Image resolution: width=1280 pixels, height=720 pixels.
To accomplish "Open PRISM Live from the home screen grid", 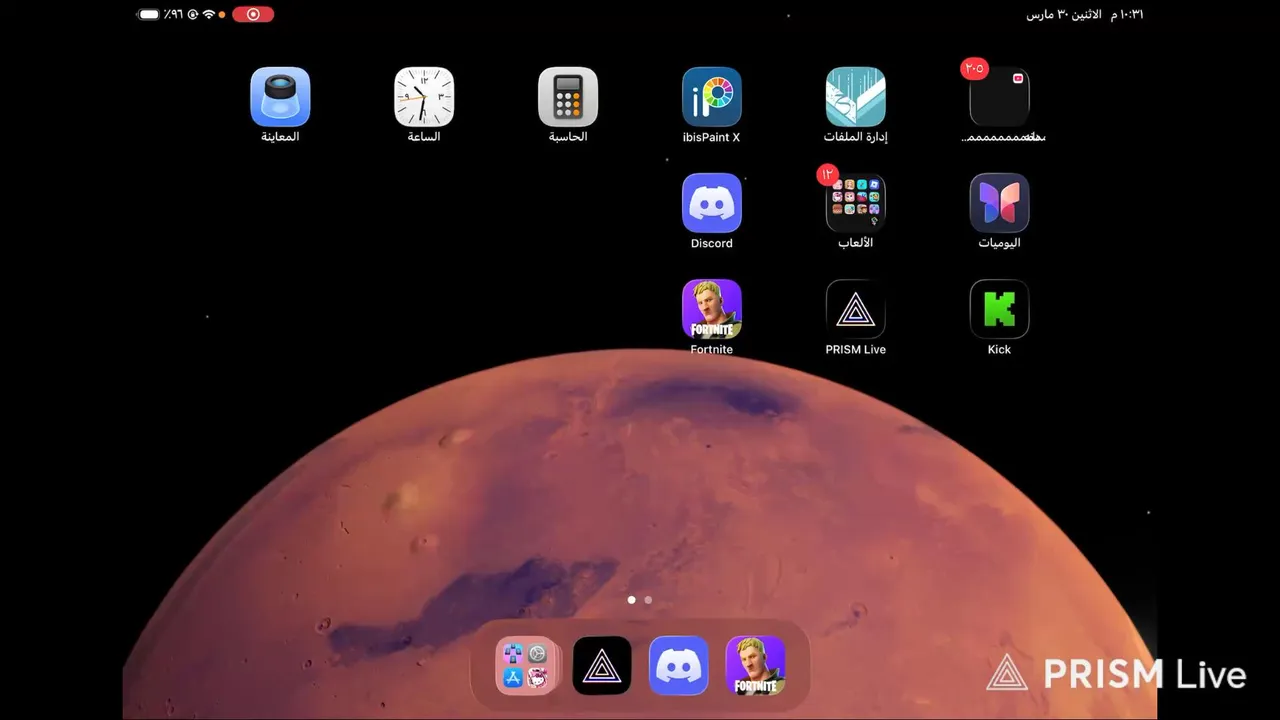I will click(856, 309).
